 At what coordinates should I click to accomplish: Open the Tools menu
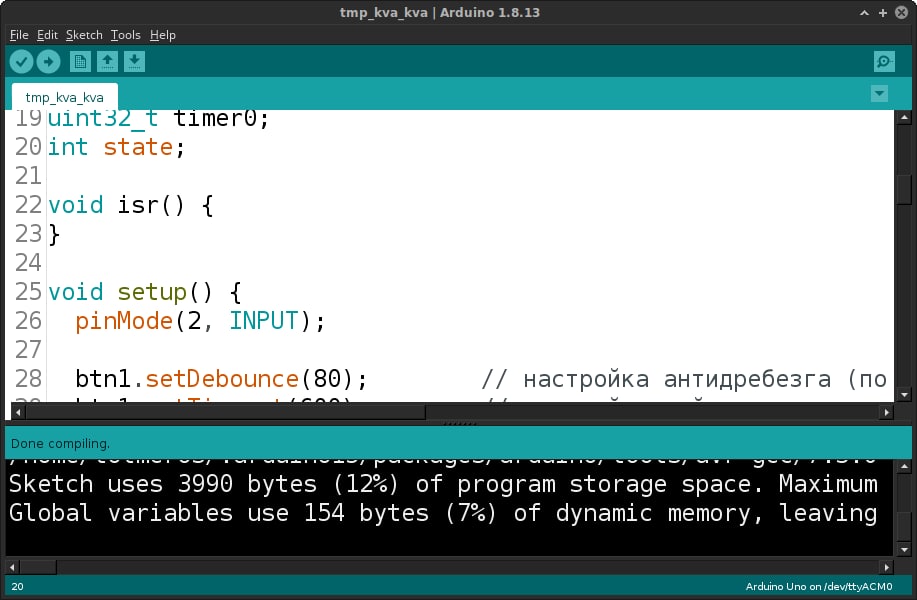click(x=126, y=35)
